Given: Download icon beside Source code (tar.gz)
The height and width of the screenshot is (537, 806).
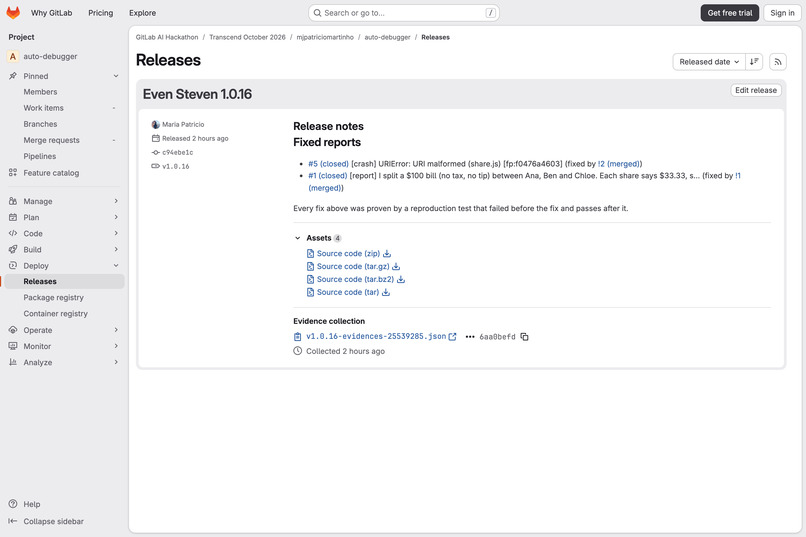Looking at the screenshot, I should coord(396,266).
